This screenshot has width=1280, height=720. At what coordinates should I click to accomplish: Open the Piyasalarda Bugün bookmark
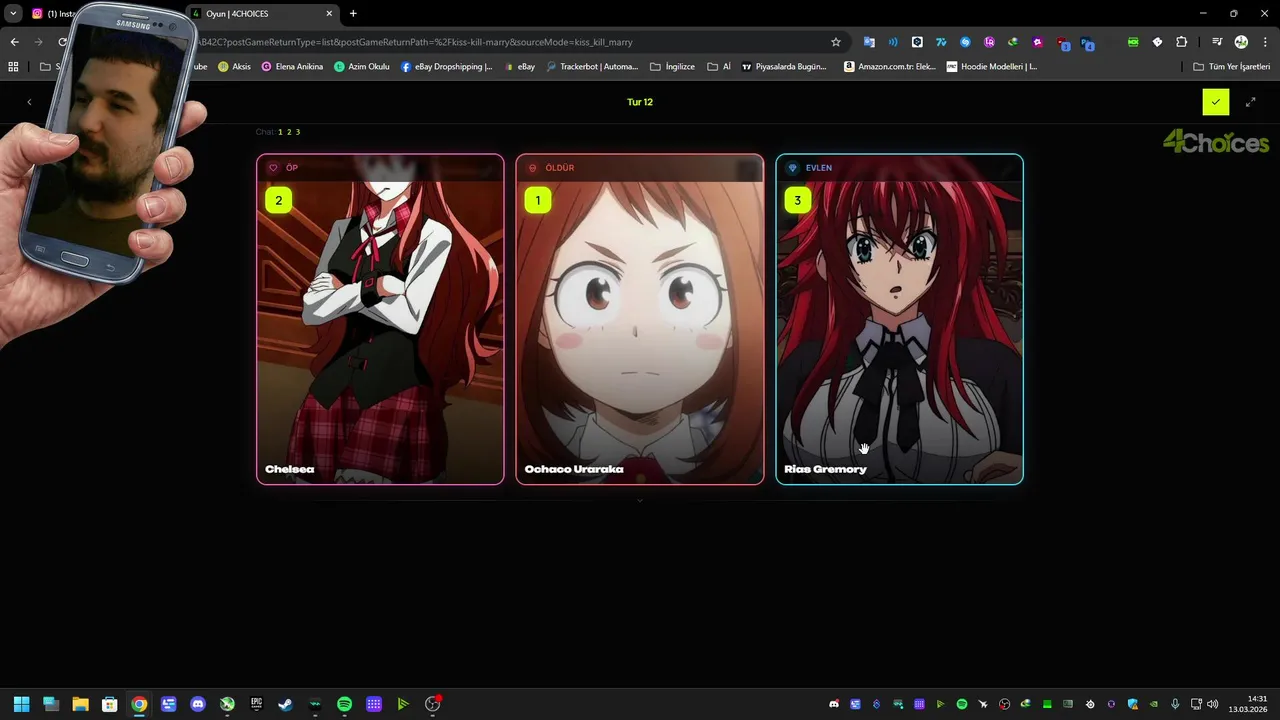(784, 67)
